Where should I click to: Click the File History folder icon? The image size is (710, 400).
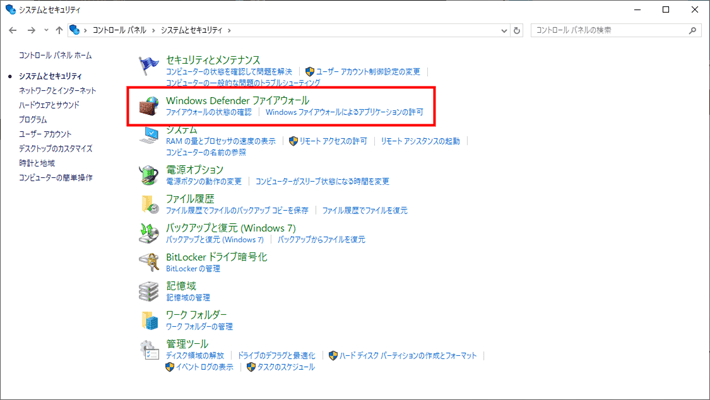[149, 204]
